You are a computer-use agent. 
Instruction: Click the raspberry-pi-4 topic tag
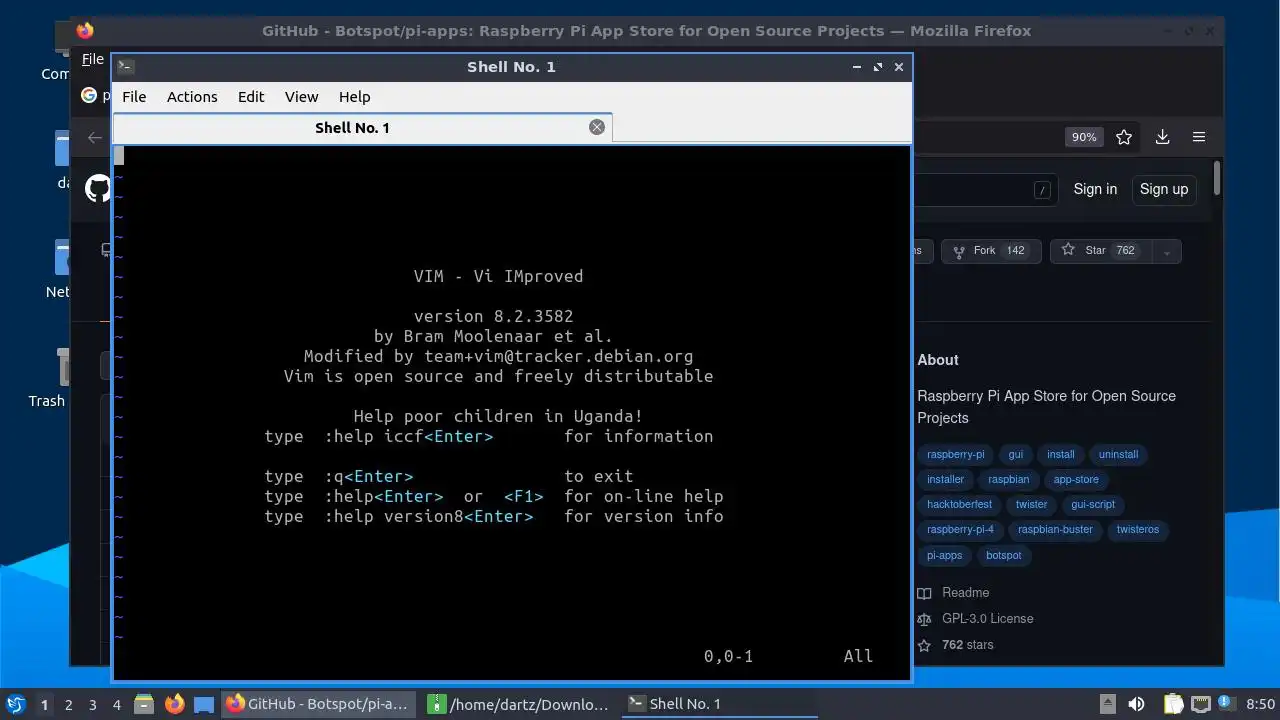coord(960,530)
